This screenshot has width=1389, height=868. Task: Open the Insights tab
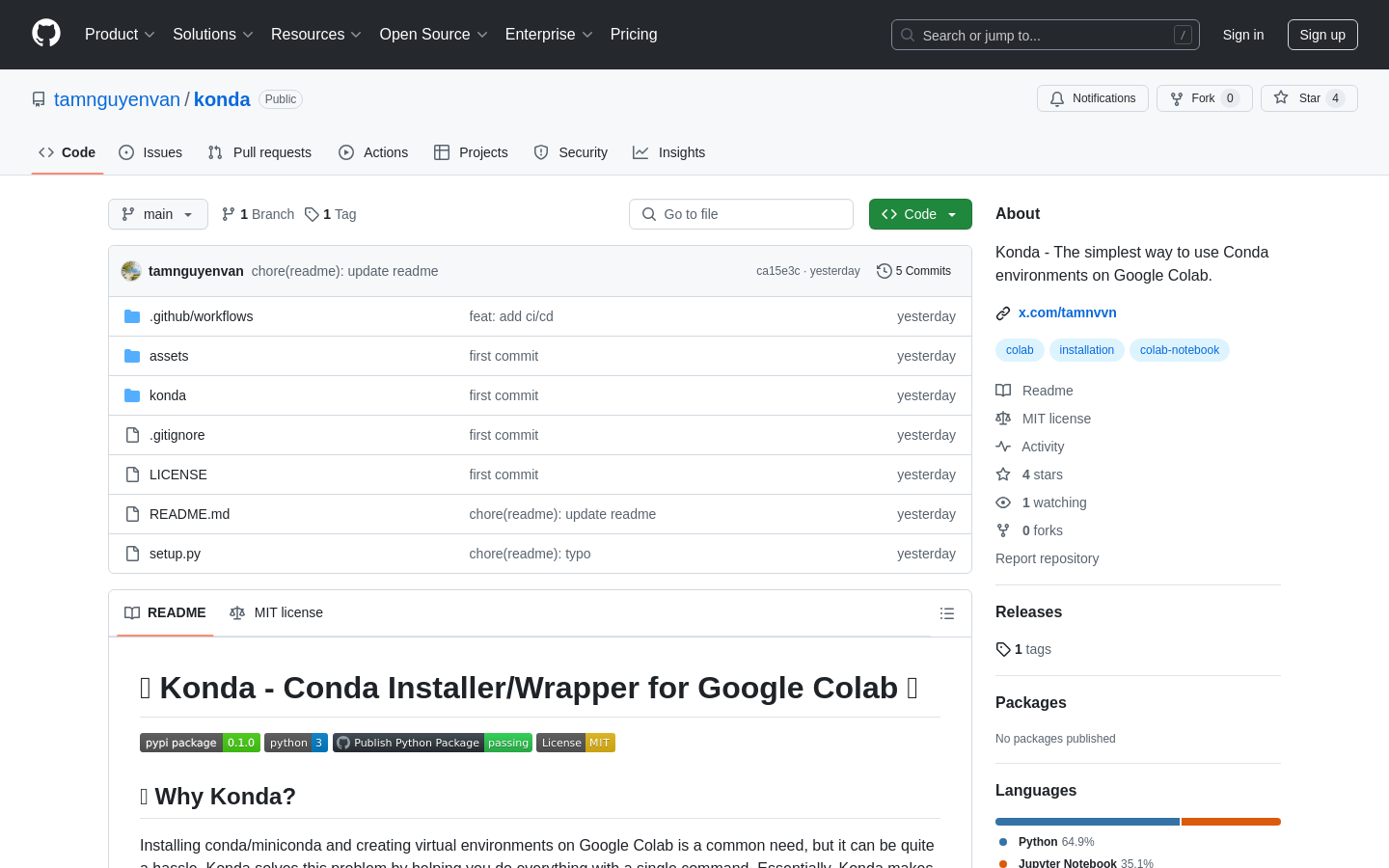[669, 152]
